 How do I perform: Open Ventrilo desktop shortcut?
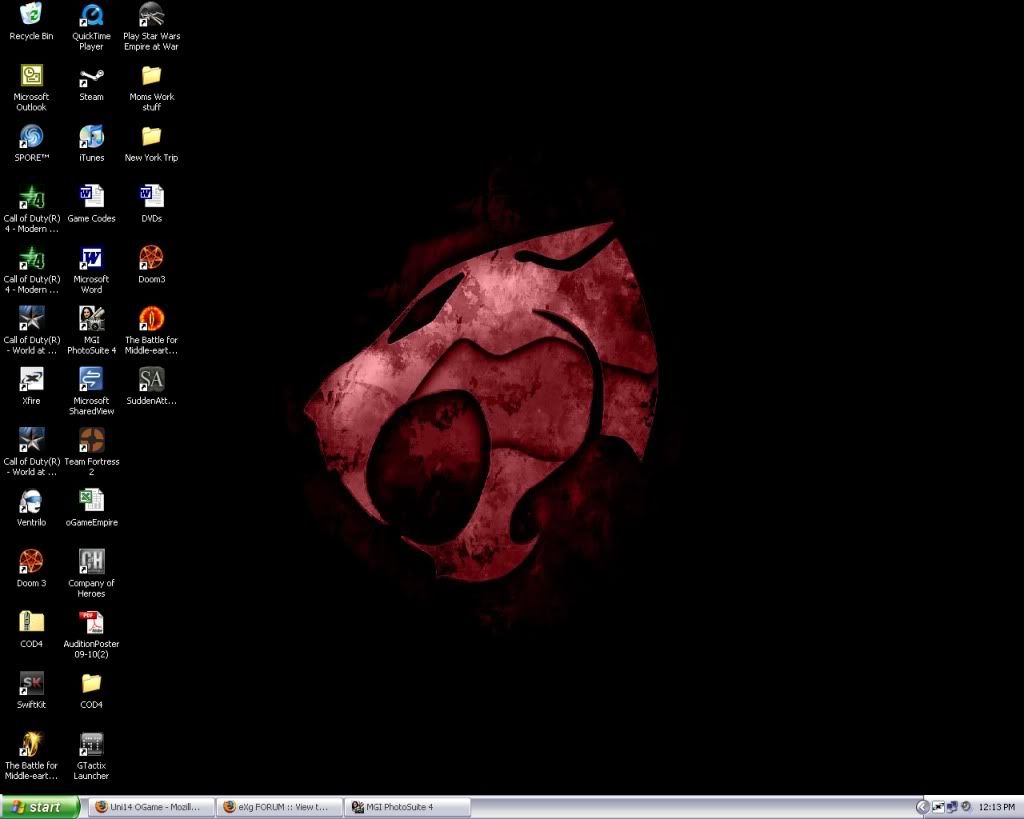31,500
